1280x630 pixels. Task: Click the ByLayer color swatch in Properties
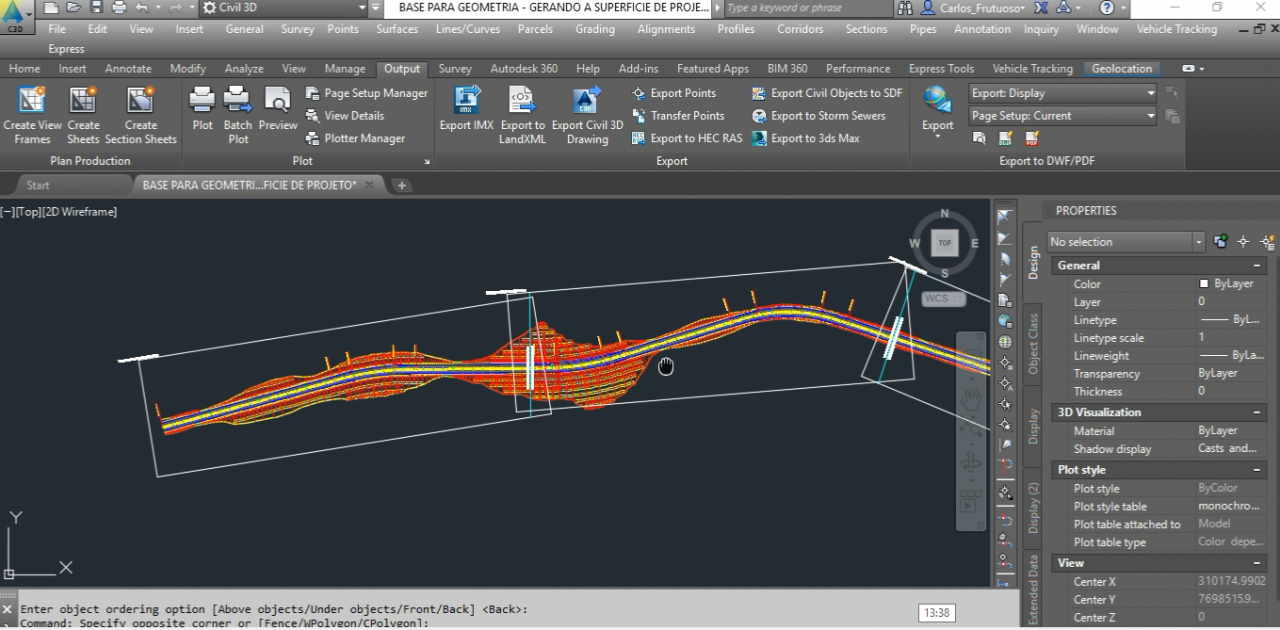click(1204, 284)
